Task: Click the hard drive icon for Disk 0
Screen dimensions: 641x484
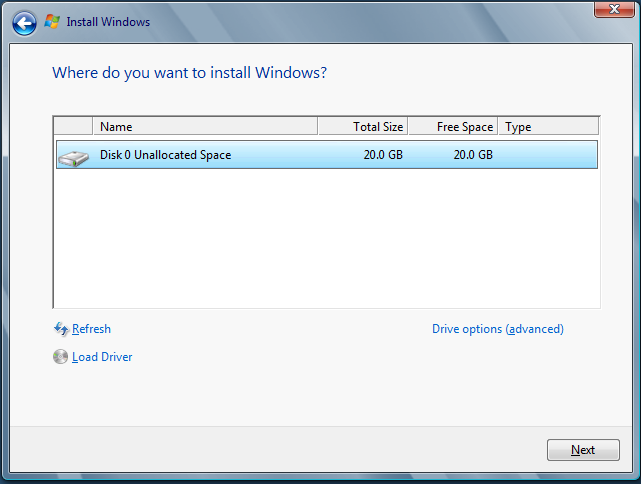Action: click(74, 158)
